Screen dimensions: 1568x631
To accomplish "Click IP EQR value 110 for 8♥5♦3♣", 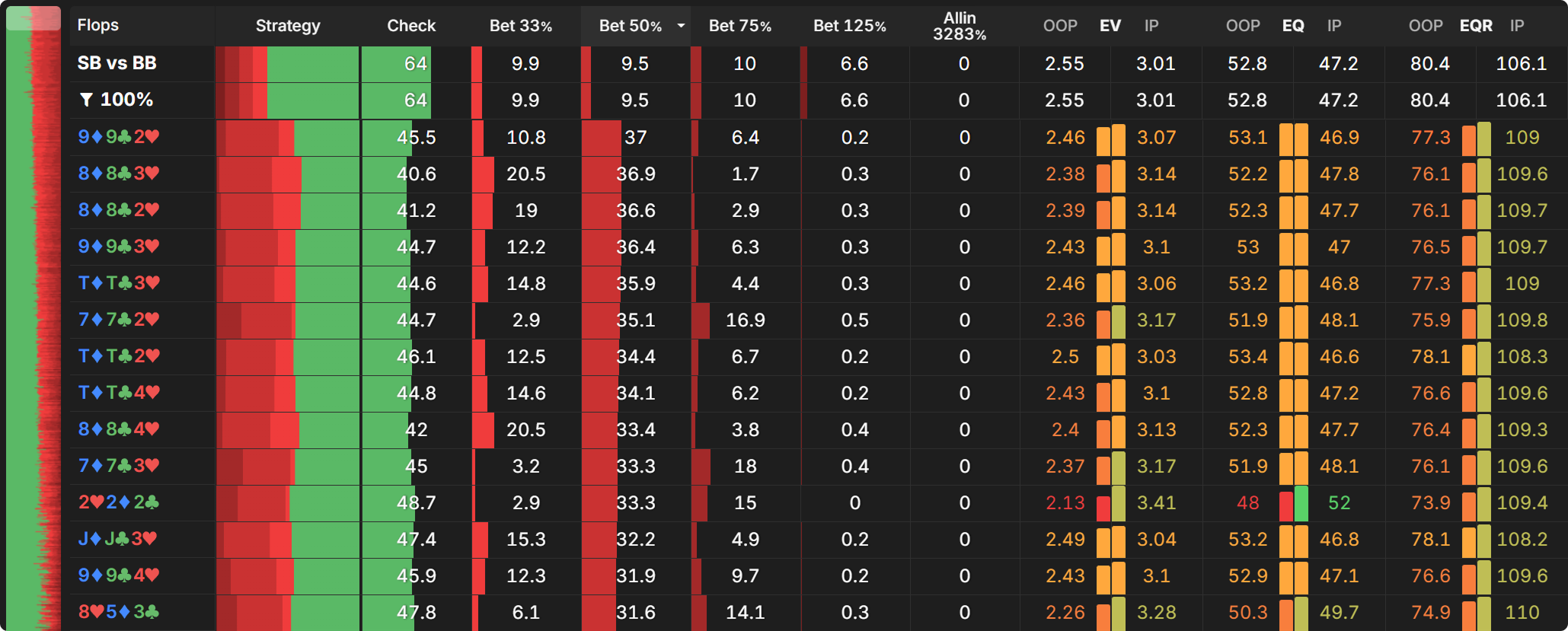I will 1522,613.
